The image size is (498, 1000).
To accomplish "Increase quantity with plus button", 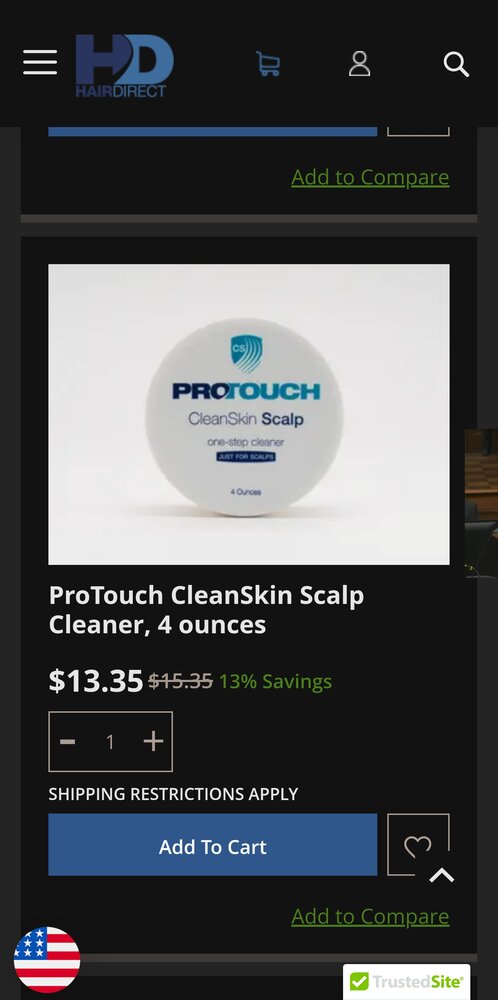I will (153, 742).
